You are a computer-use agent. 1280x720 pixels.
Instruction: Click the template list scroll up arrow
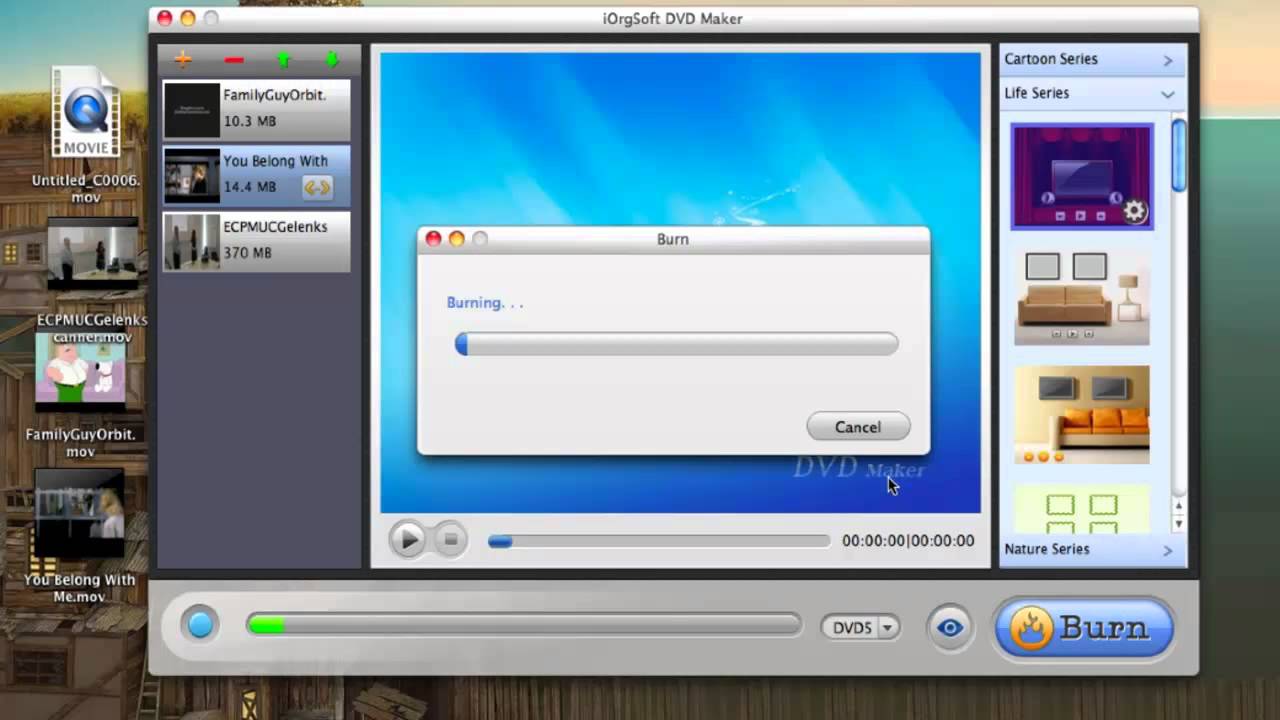coord(1179,507)
